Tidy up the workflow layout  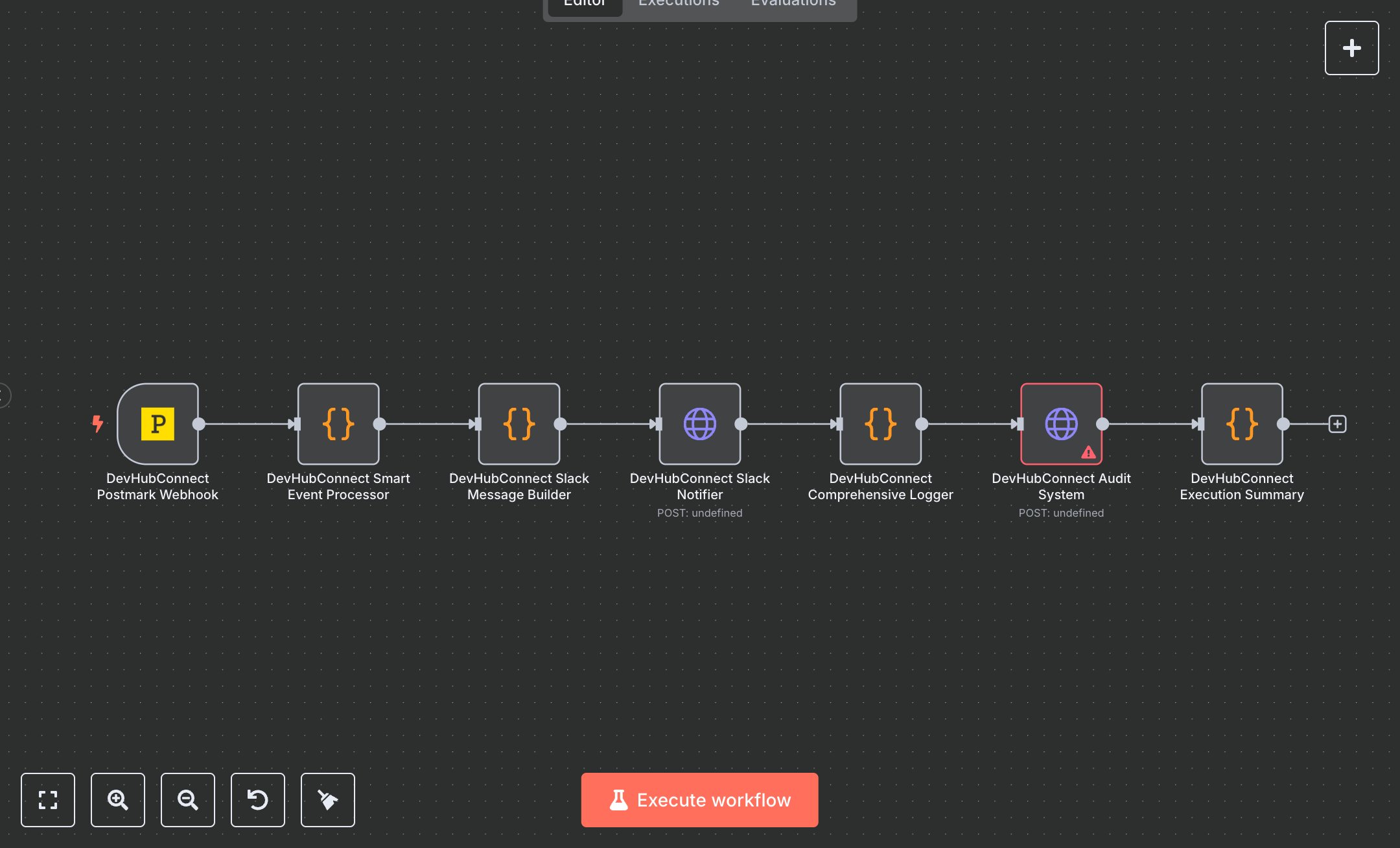[328, 800]
